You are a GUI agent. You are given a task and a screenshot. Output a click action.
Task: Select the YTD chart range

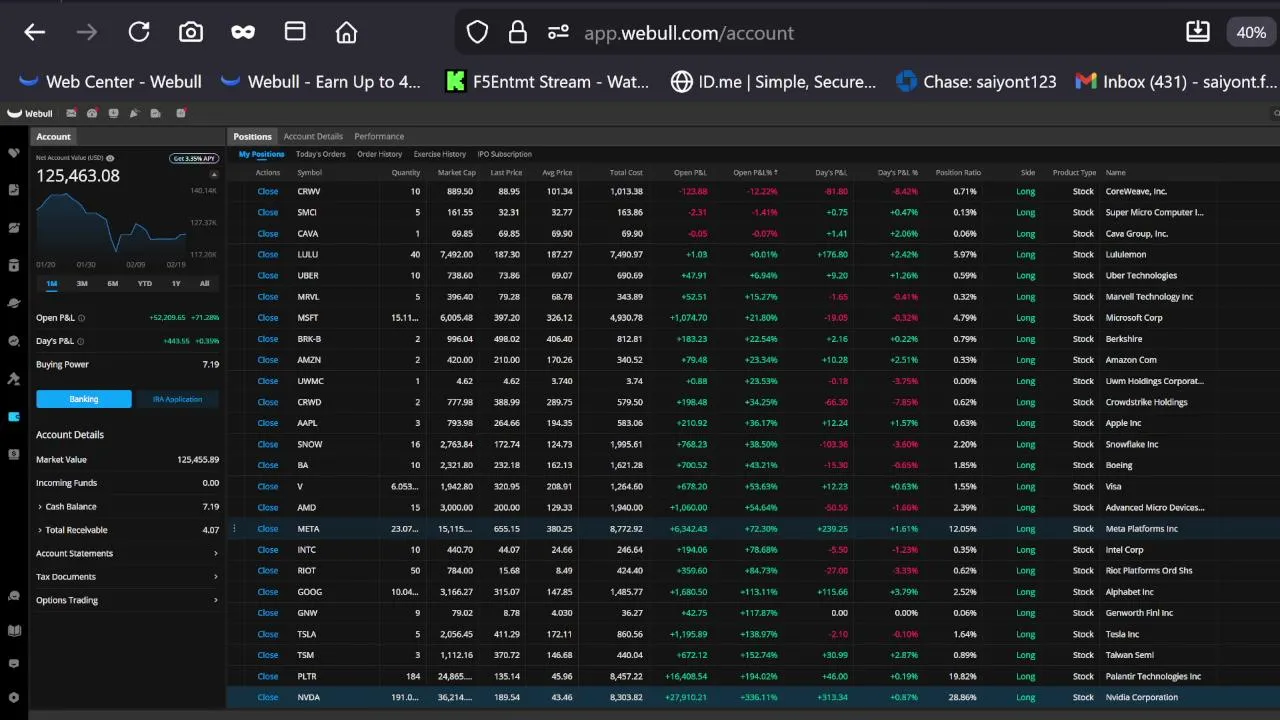pos(145,283)
